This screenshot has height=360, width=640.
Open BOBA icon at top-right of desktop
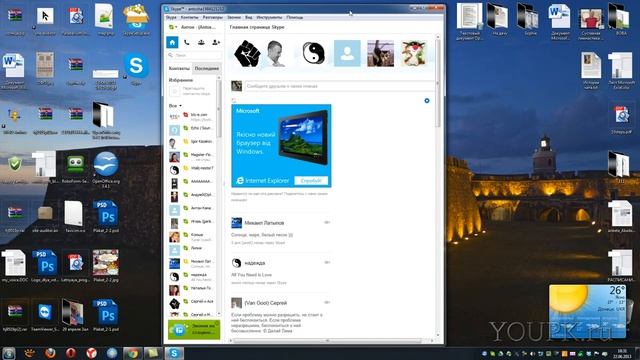[621, 20]
